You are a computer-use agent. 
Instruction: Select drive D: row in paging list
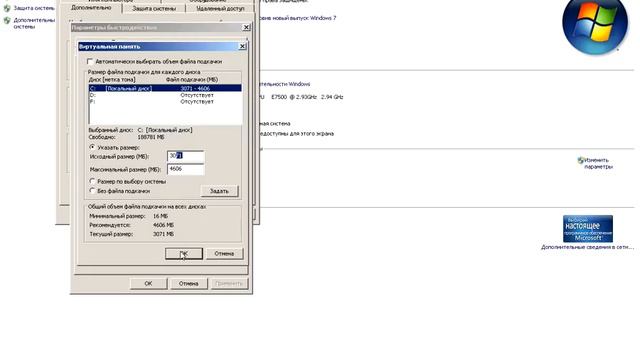point(165,95)
